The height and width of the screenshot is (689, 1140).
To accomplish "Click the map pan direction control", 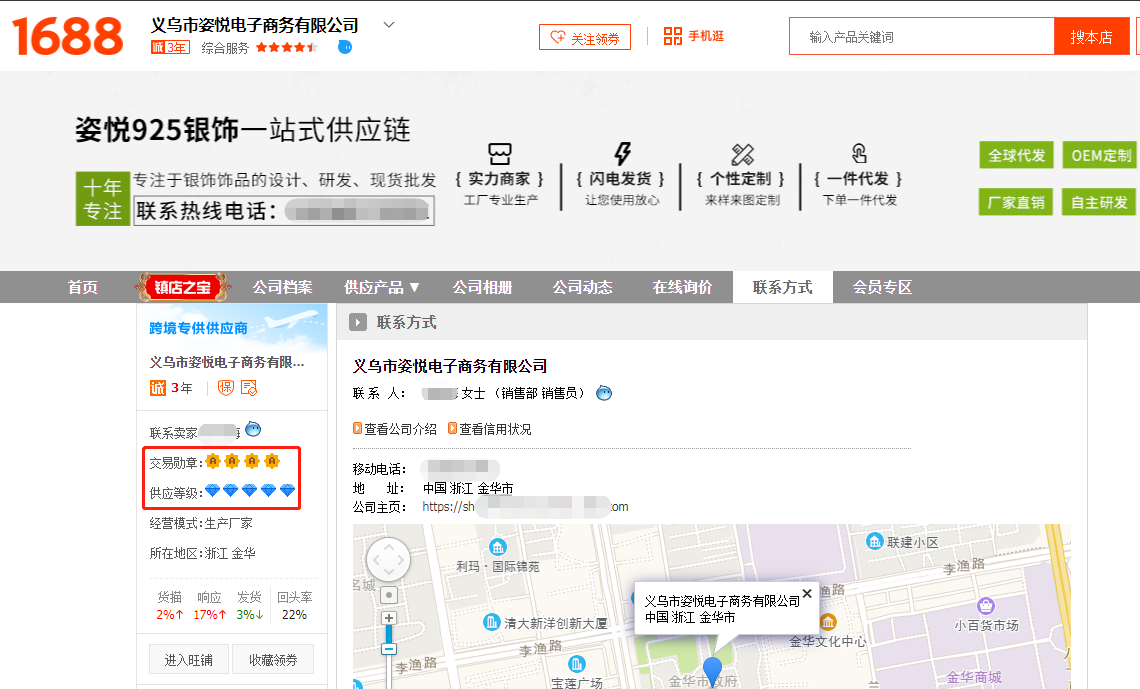I will tap(388, 560).
